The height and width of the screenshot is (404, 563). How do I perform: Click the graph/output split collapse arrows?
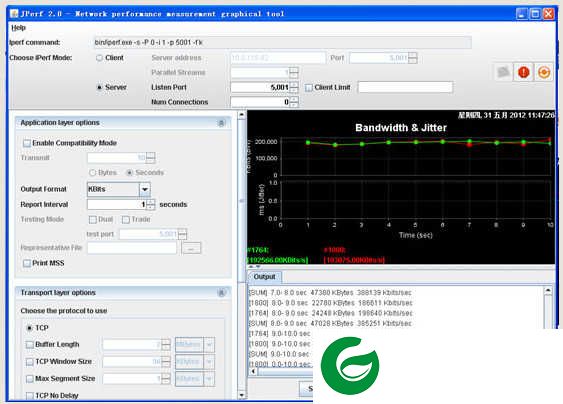[255, 267]
